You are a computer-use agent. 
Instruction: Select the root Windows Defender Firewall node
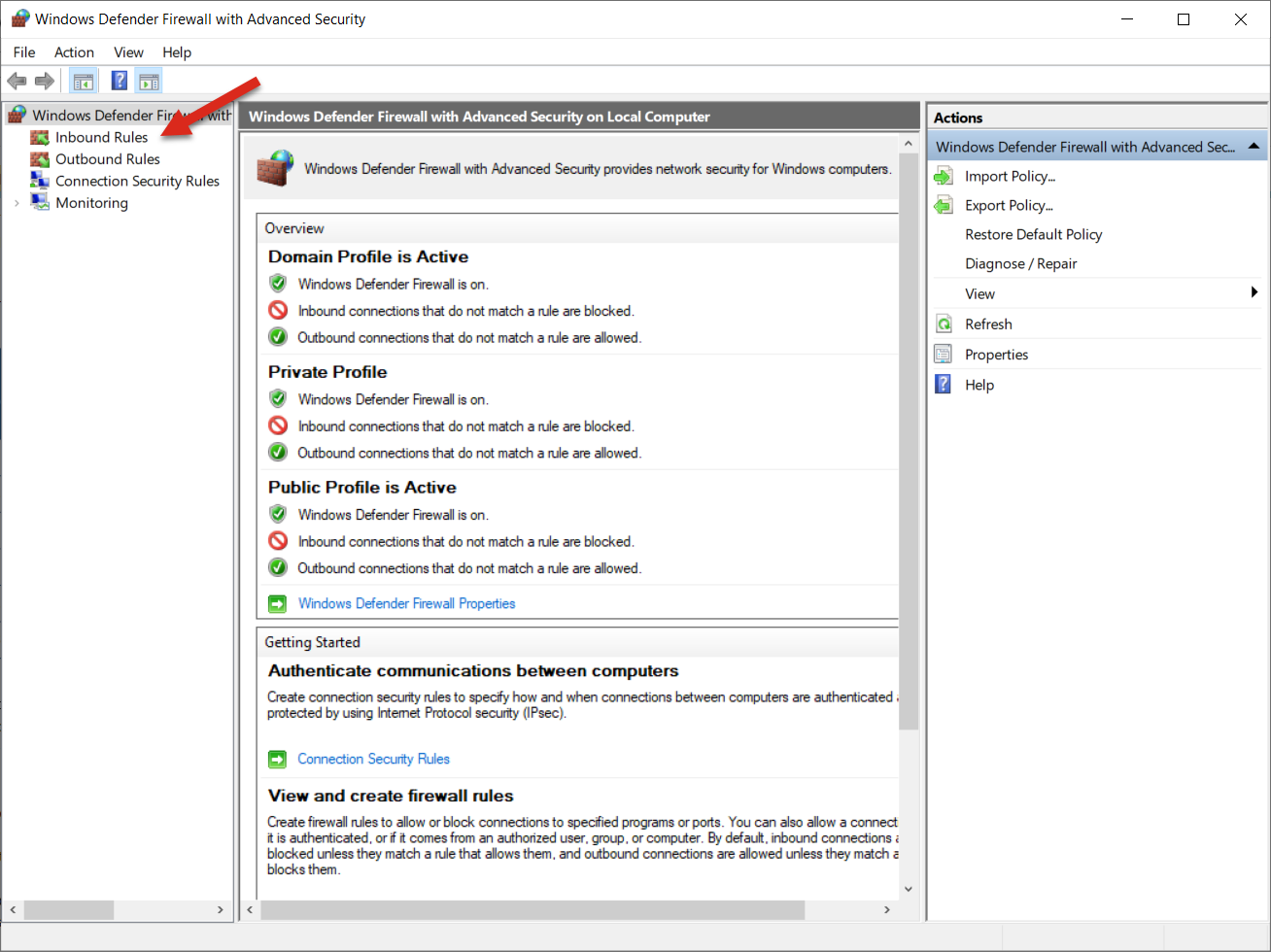point(132,115)
